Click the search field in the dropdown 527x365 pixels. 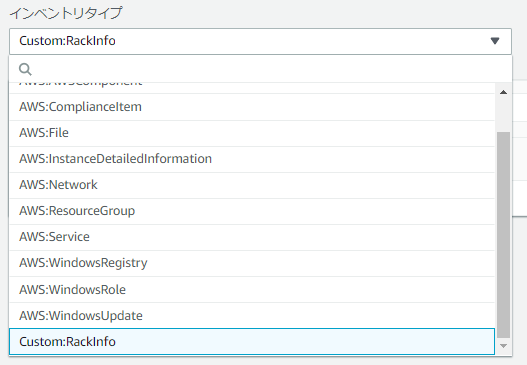point(260,69)
